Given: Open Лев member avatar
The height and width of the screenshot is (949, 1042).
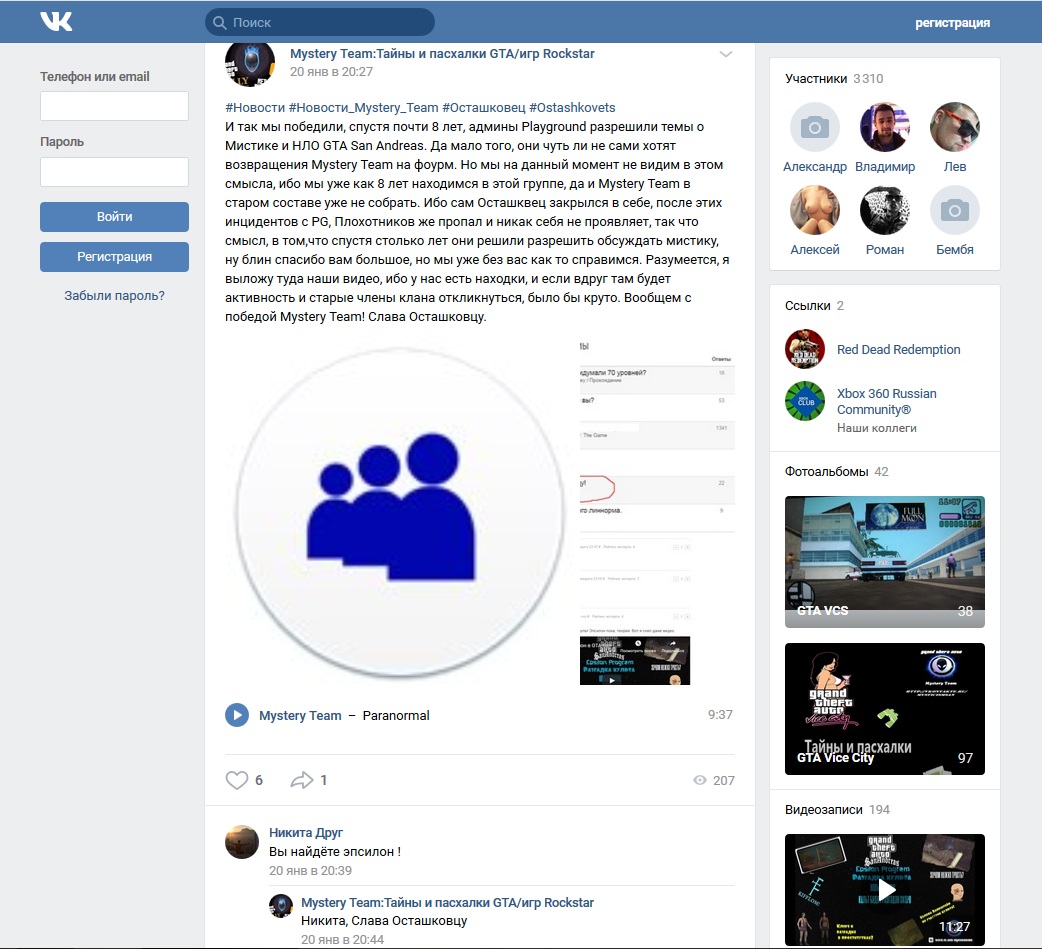Looking at the screenshot, I should click(x=954, y=127).
